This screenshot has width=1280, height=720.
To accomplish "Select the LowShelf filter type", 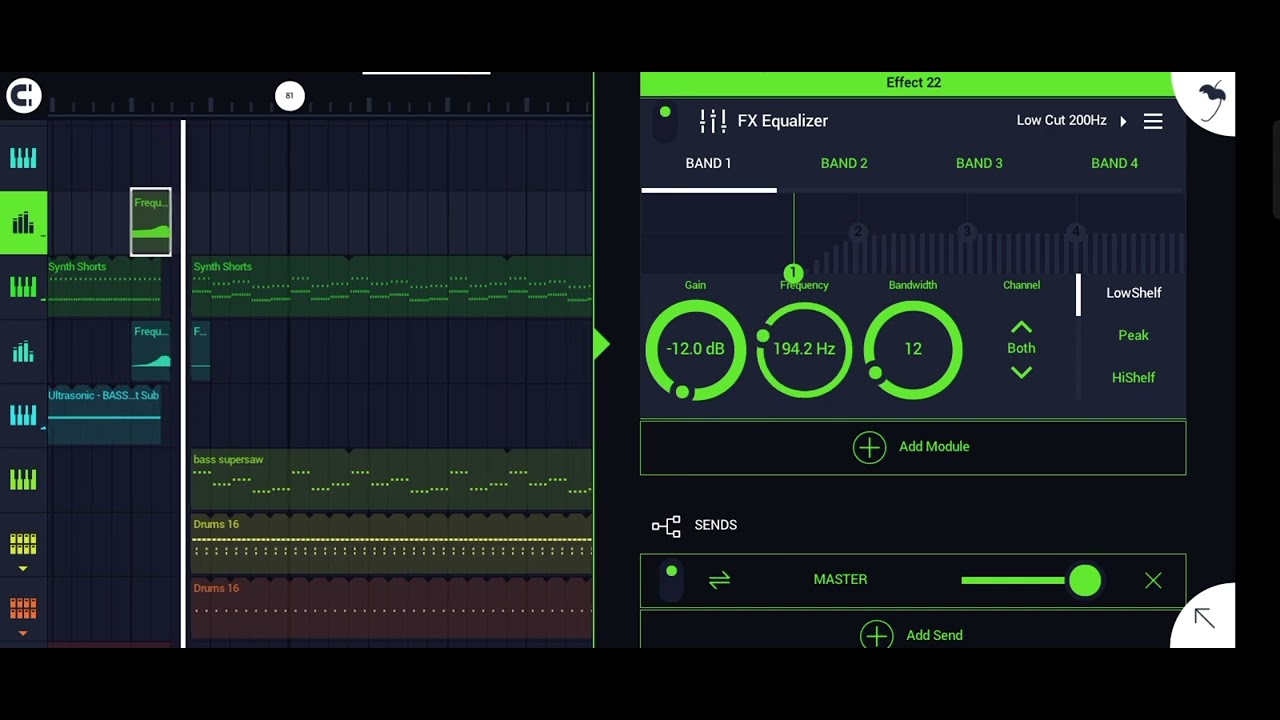I will pos(1133,293).
